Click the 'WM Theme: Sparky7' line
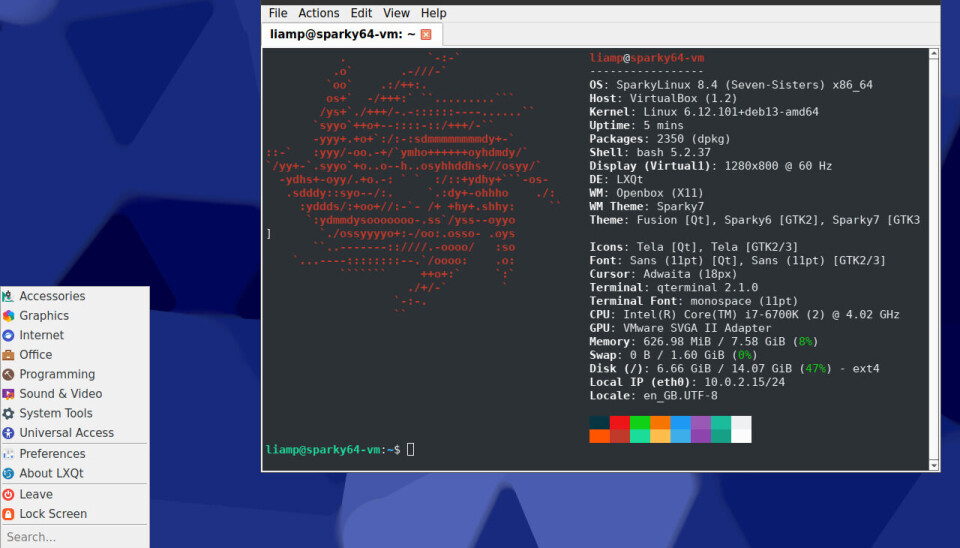The image size is (960, 548). pos(647,206)
